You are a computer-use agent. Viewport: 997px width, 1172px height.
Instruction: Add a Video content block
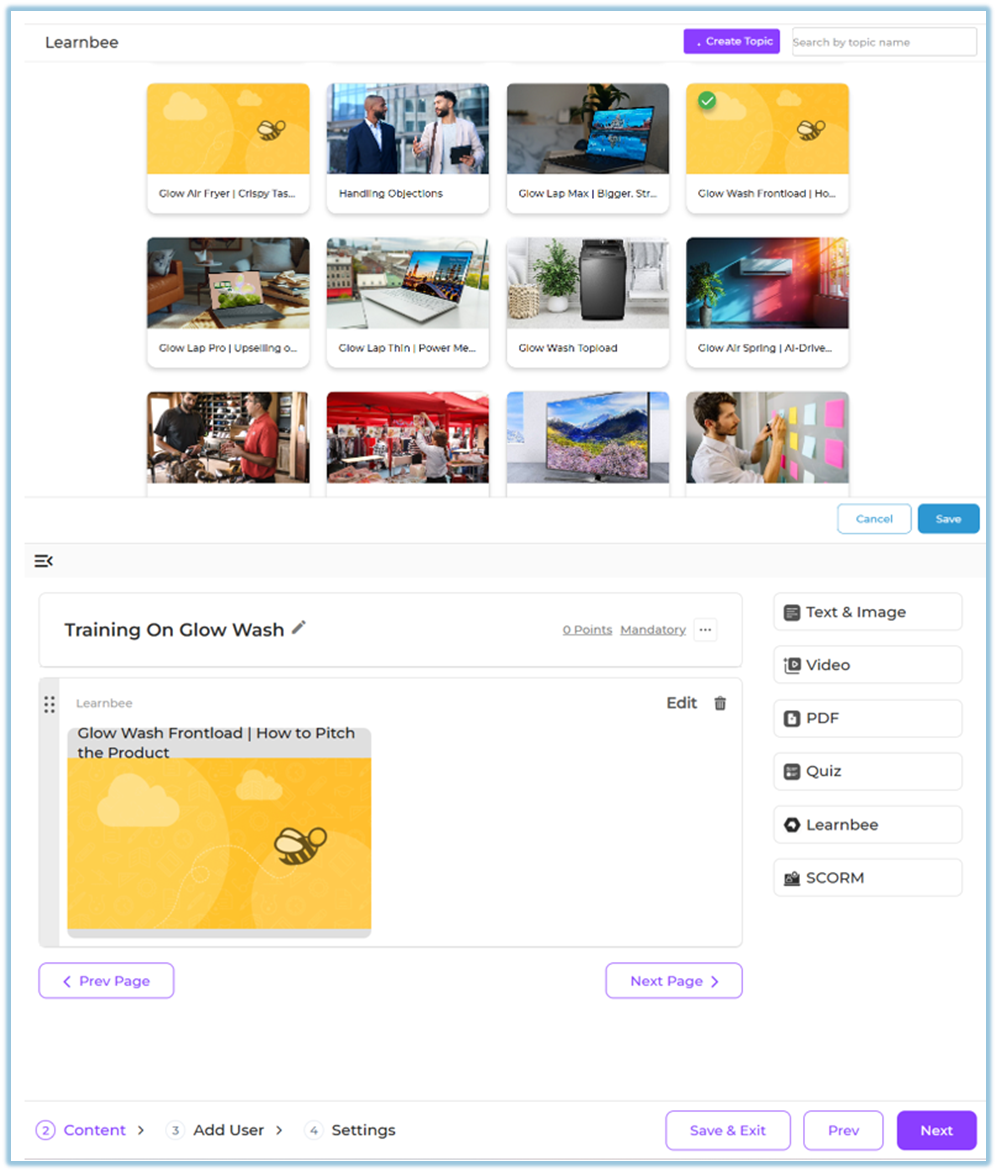[867, 665]
